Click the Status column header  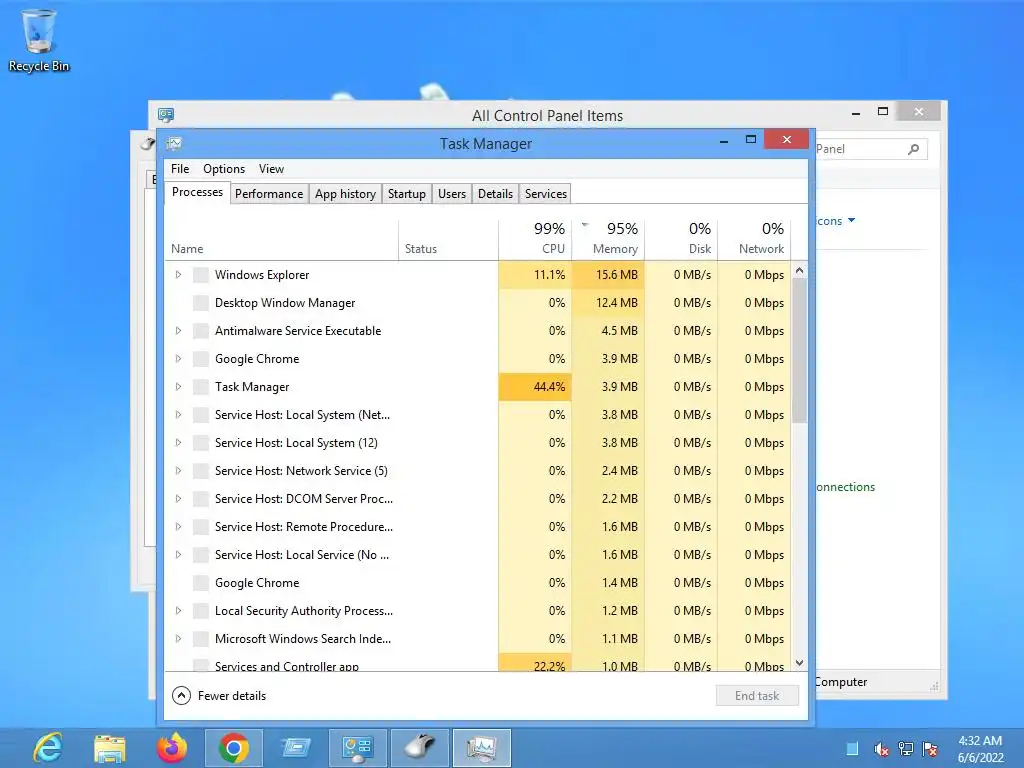449,238
